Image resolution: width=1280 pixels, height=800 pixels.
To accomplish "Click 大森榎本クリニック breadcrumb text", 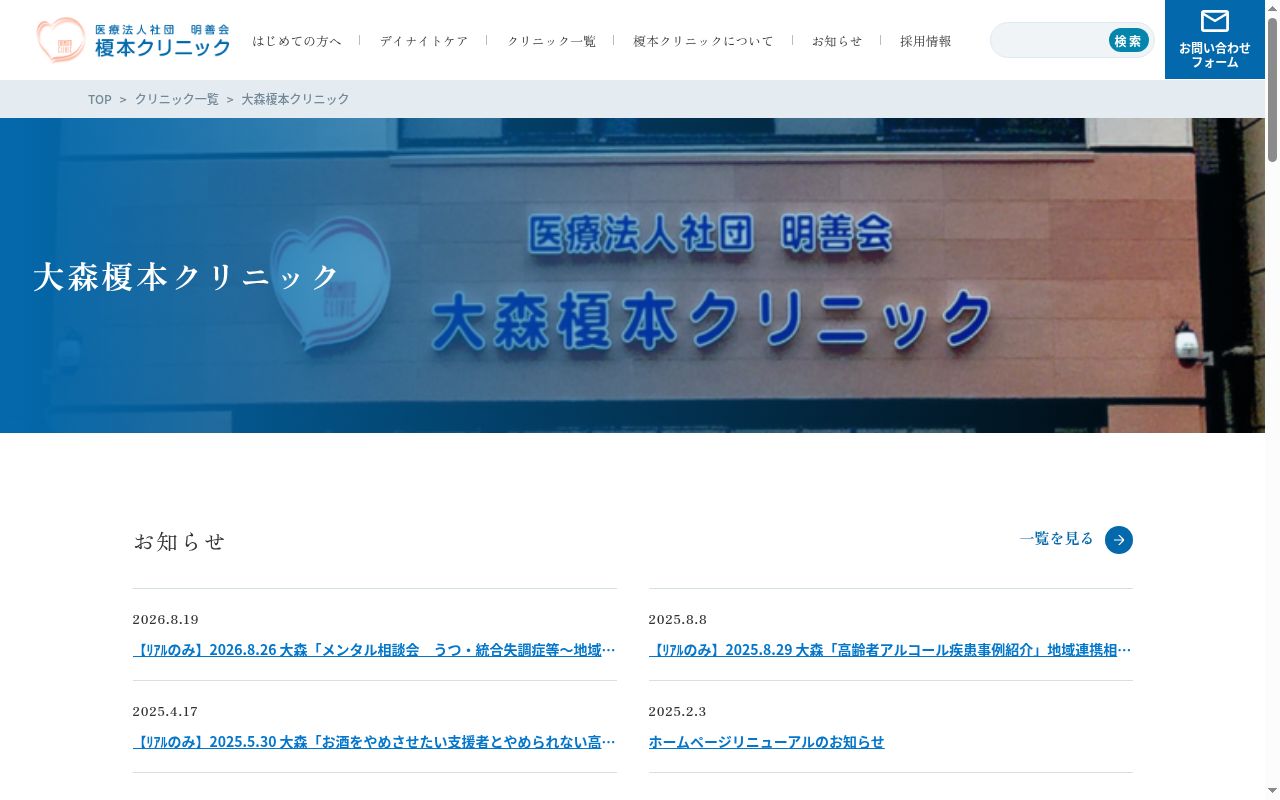I will tap(296, 99).
